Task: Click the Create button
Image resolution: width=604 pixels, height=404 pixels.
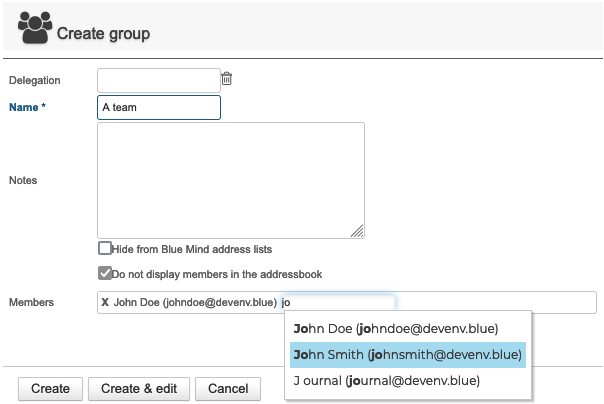Action: click(50, 389)
